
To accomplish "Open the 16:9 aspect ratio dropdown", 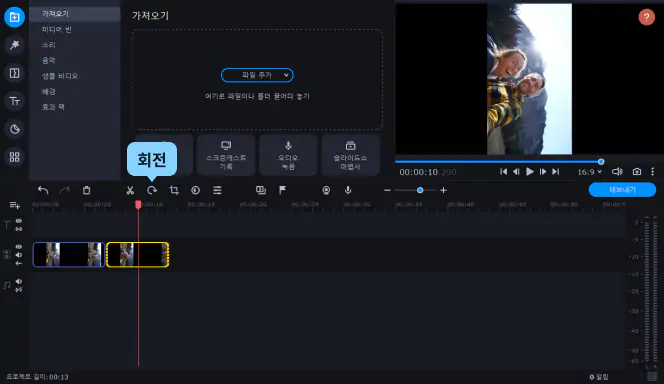I will click(589, 172).
